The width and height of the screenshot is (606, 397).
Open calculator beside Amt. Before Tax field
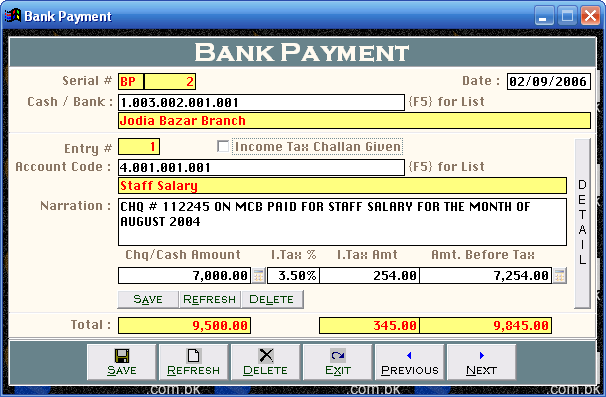click(560, 276)
